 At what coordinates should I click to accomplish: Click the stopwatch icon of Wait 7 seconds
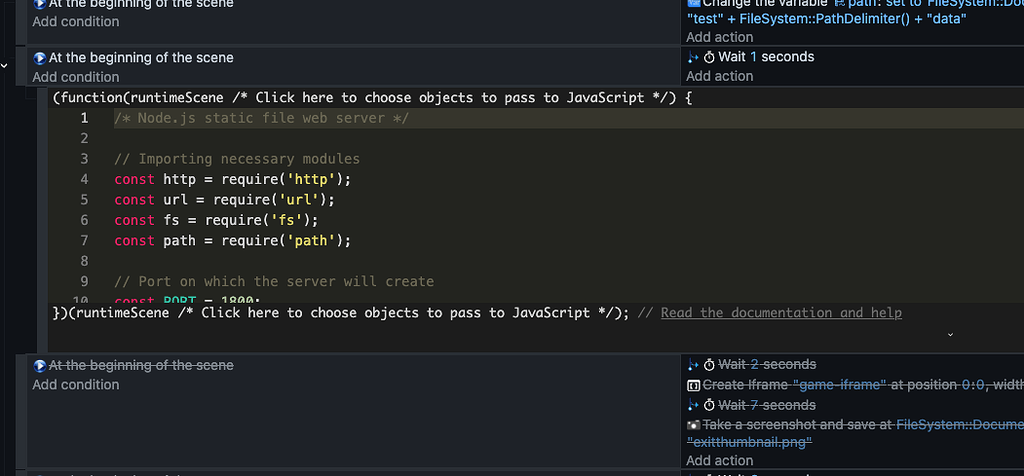point(709,405)
